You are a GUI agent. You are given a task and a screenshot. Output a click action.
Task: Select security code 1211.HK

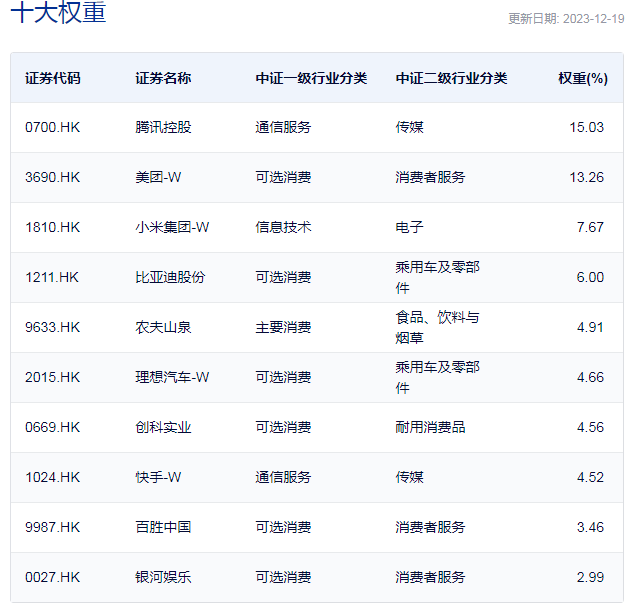coord(52,278)
